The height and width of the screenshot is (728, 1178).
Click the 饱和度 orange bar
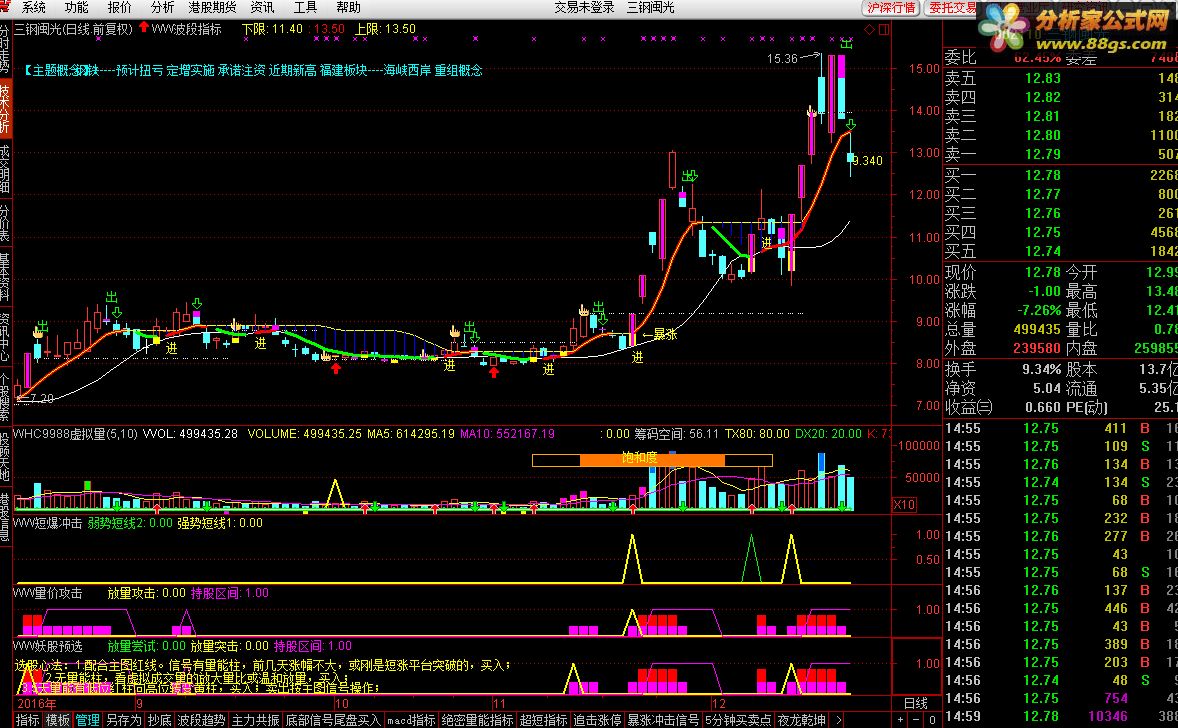click(x=651, y=460)
